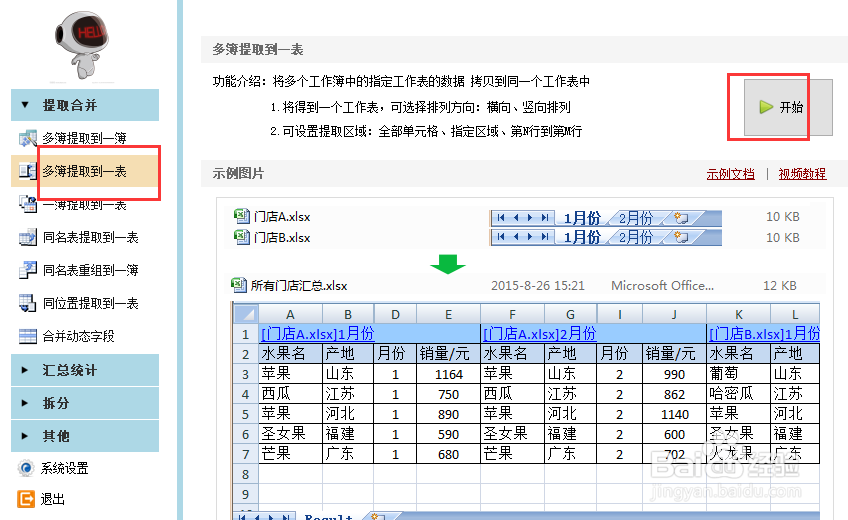Expand the 拆分 section

(85, 403)
